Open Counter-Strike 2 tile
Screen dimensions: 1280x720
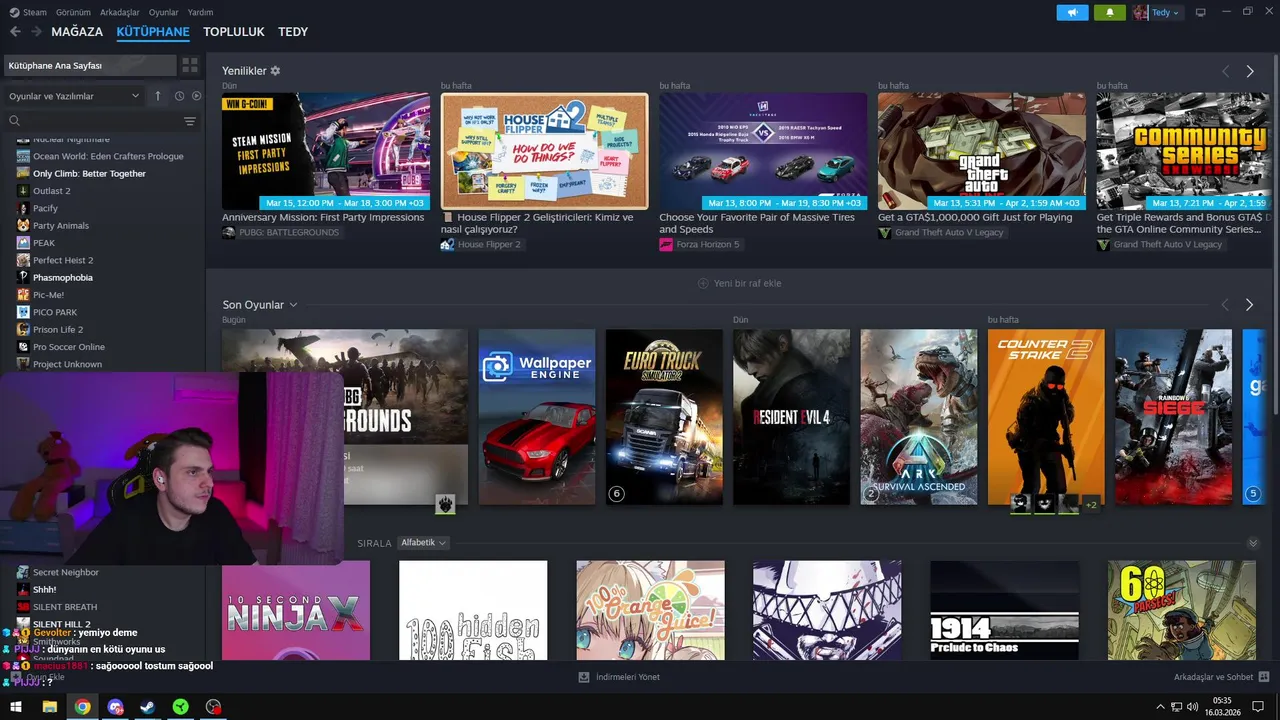tap(1046, 417)
